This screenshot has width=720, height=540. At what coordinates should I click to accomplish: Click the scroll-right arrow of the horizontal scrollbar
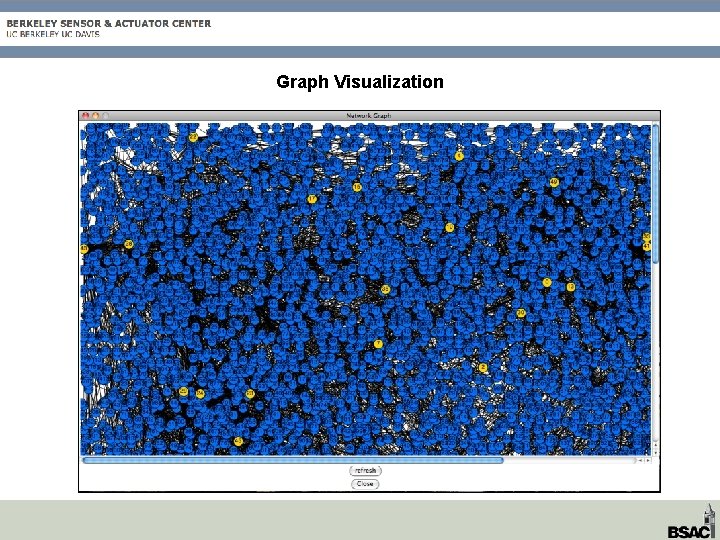(x=648, y=460)
